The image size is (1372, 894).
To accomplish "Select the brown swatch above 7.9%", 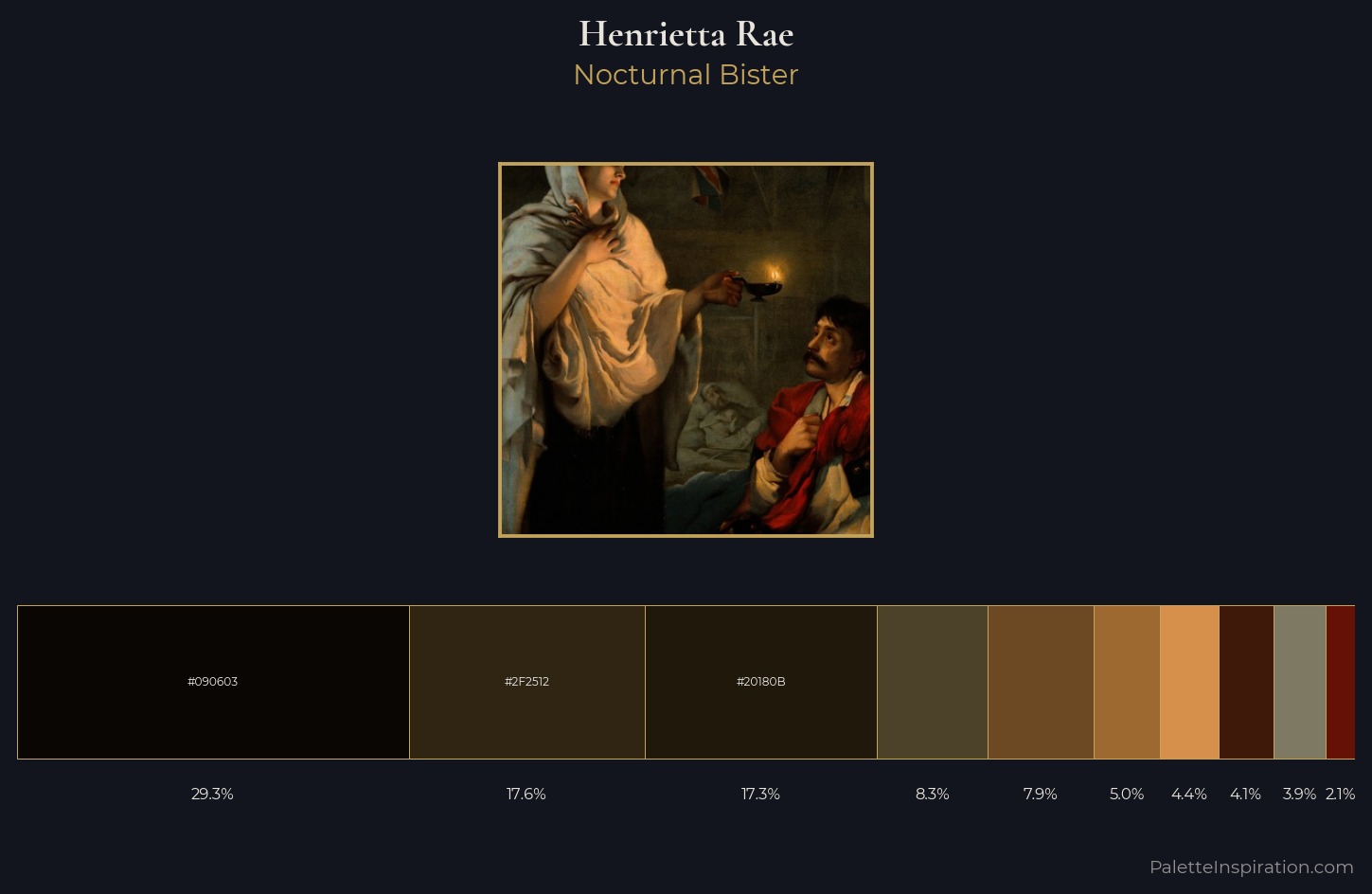I will (x=1041, y=682).
